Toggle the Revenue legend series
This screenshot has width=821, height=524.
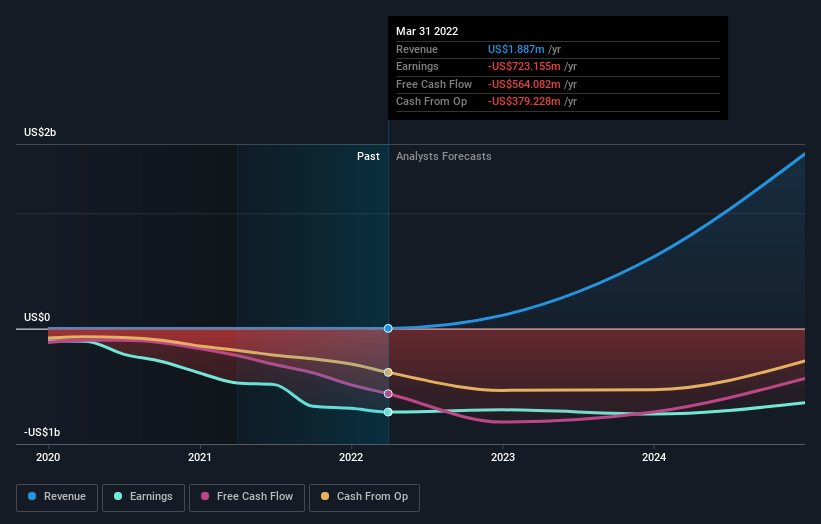pyautogui.click(x=57, y=497)
